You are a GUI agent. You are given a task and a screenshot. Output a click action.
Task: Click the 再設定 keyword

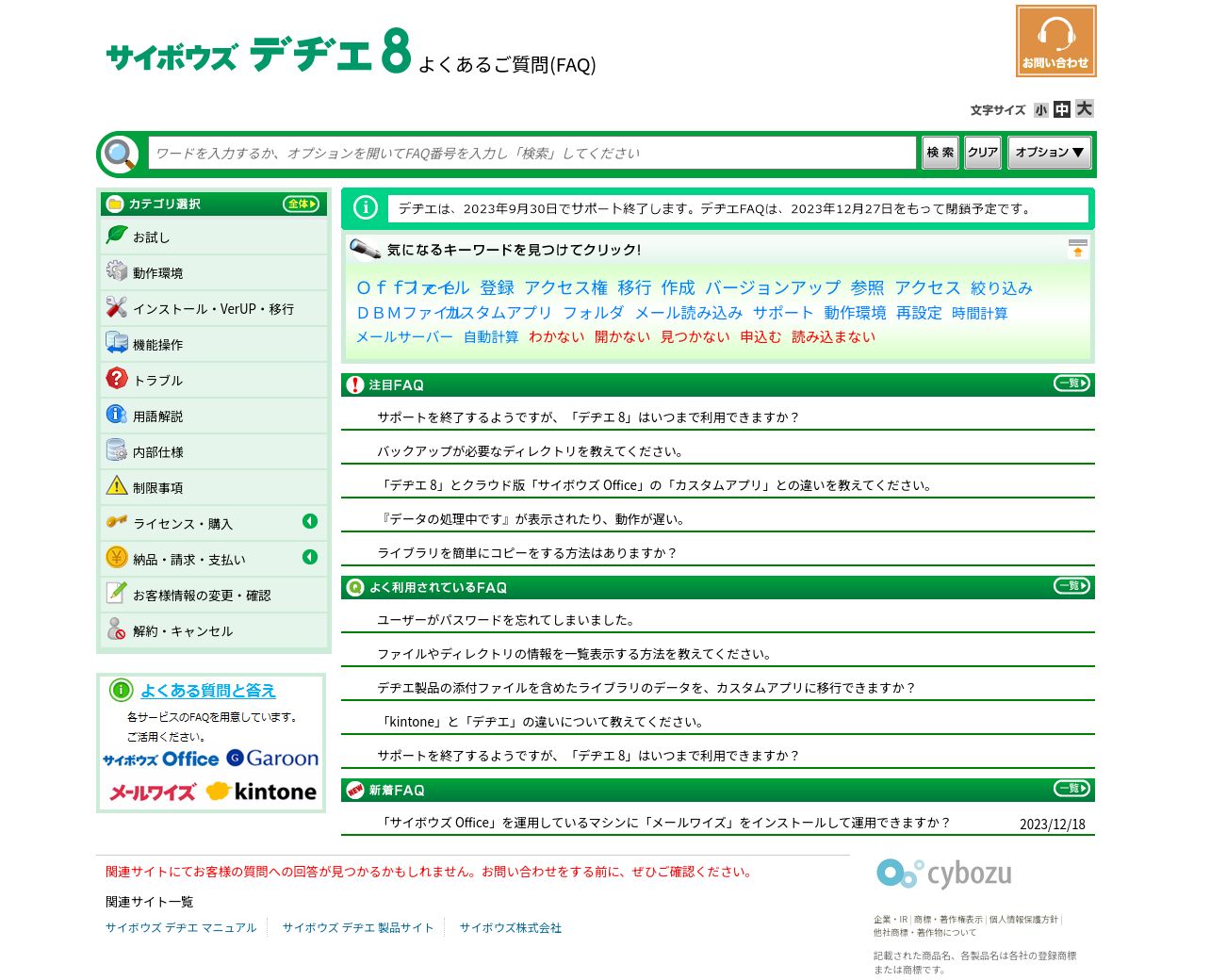tap(919, 313)
